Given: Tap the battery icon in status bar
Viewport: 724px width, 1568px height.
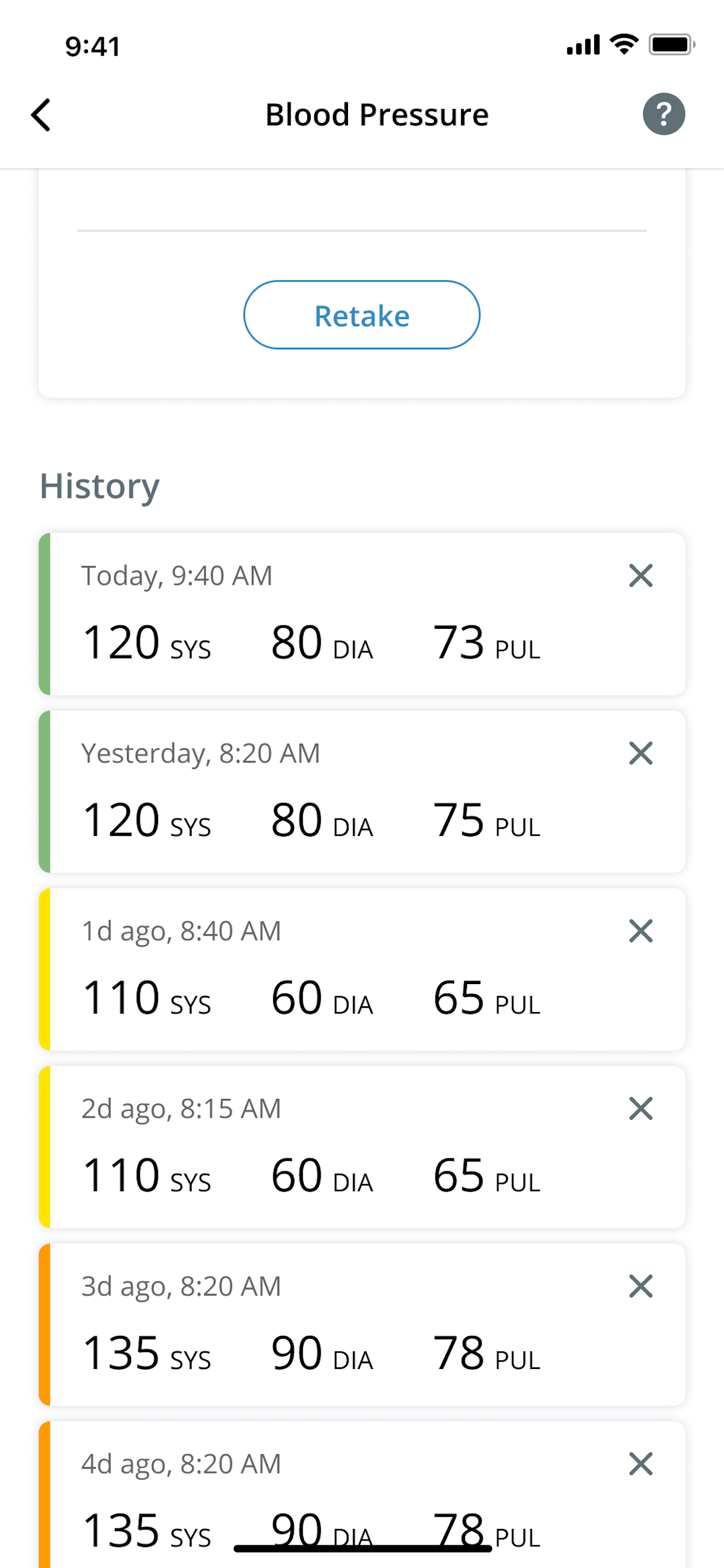Looking at the screenshot, I should pyautogui.click(x=672, y=44).
